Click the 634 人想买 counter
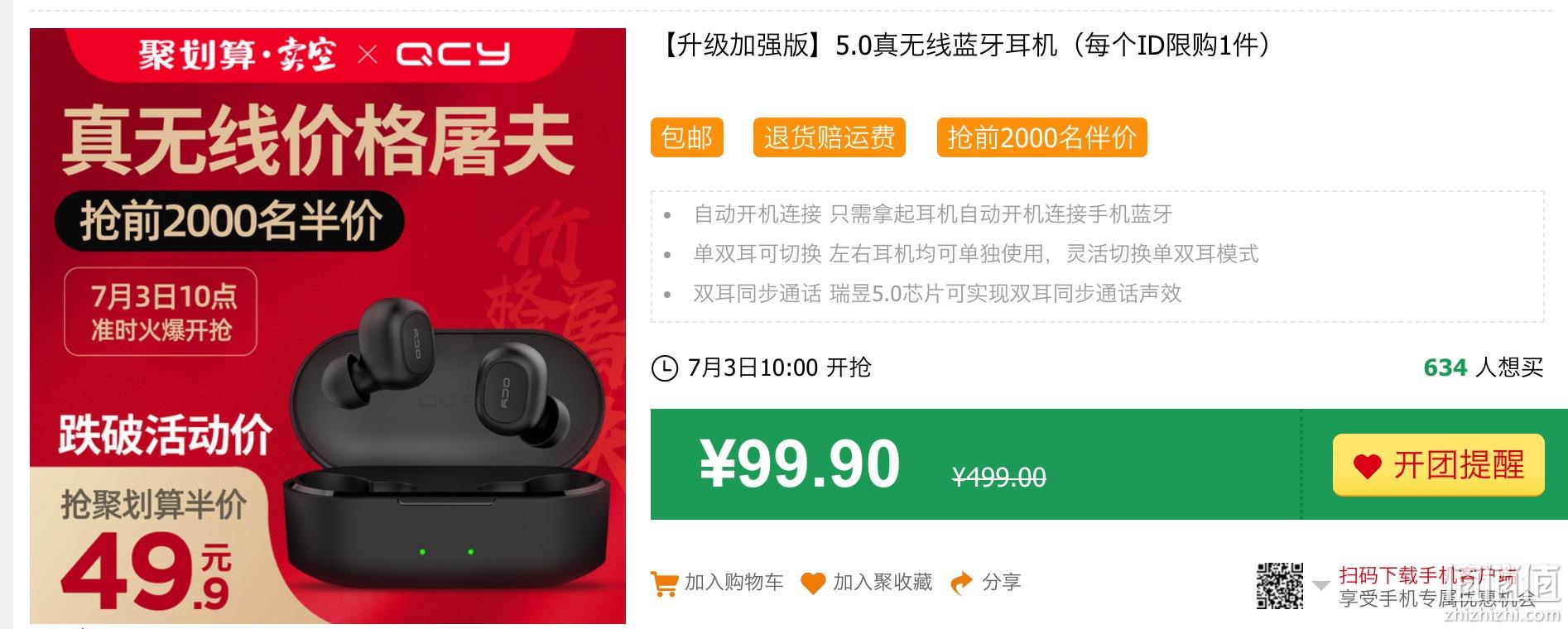This screenshot has width=1568, height=629. tap(1483, 367)
